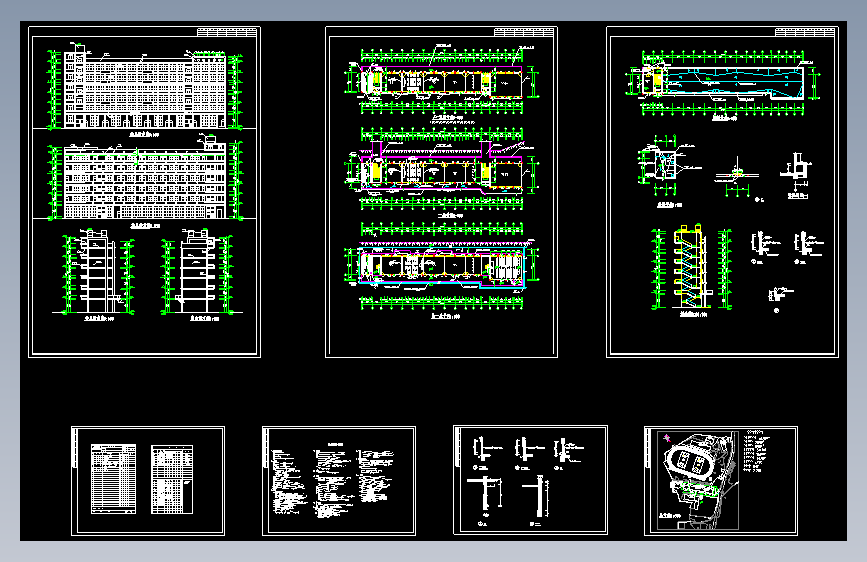Viewport: 867px width, 562px height.
Task: Pick the left side elevation in the first sheet
Action: click(x=98, y=272)
